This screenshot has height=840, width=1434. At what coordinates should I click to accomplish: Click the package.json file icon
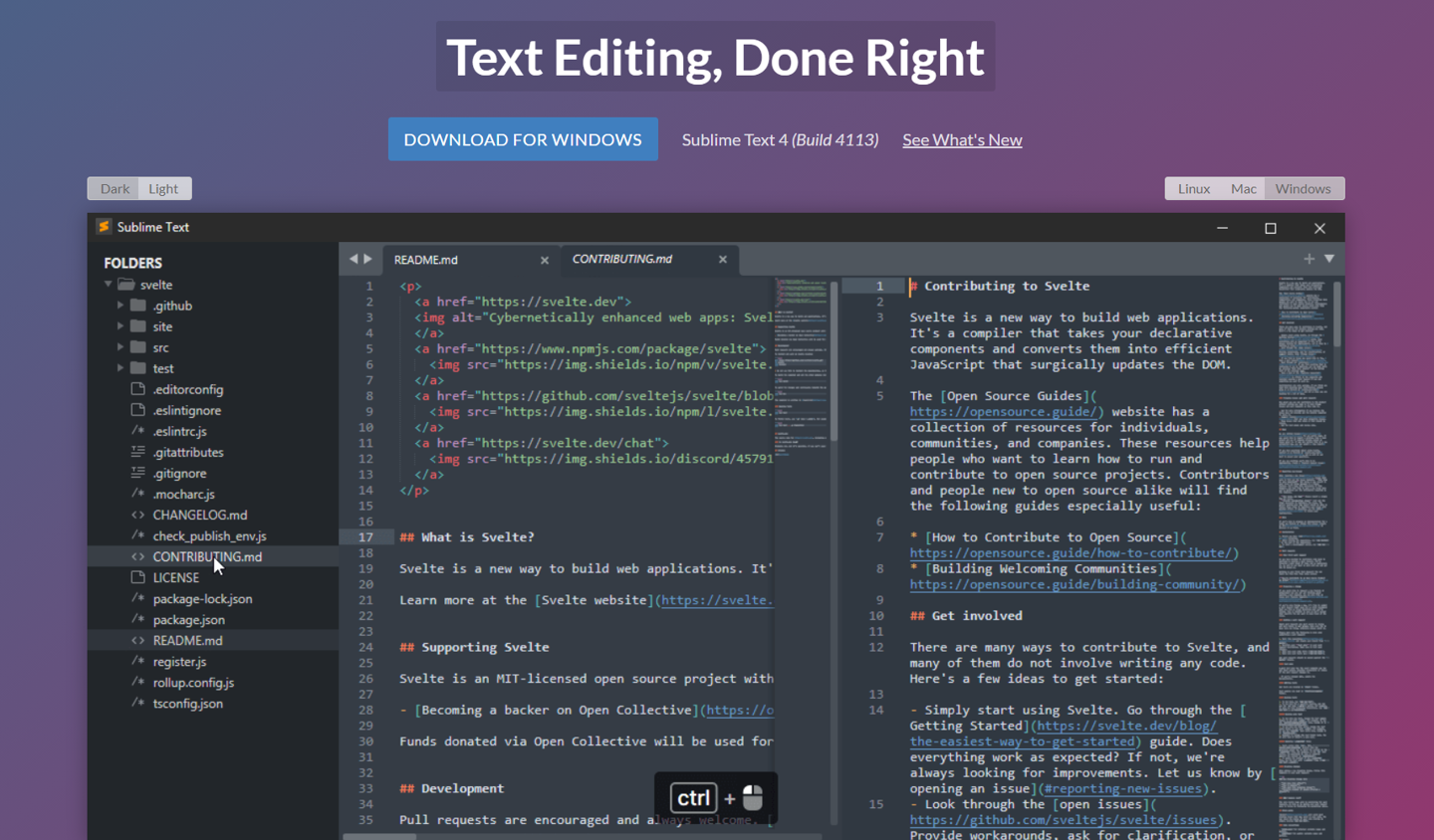(138, 619)
